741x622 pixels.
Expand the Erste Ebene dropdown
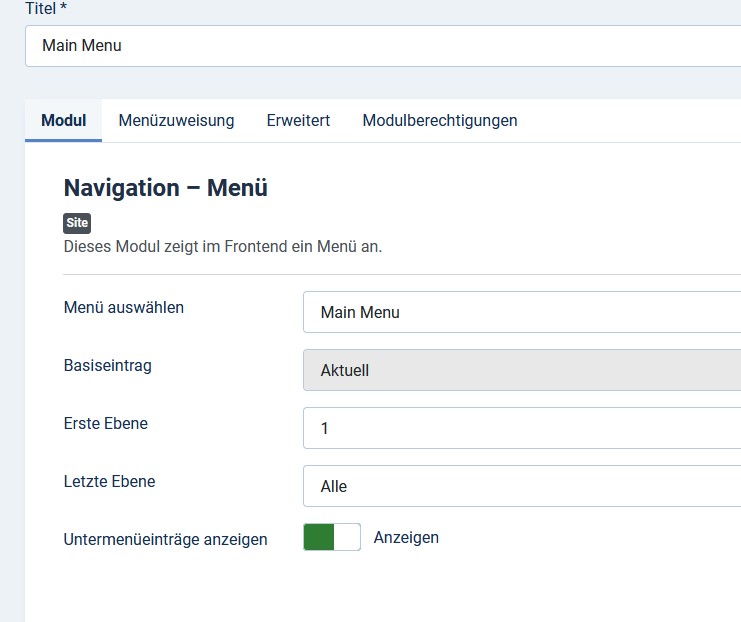(522, 428)
